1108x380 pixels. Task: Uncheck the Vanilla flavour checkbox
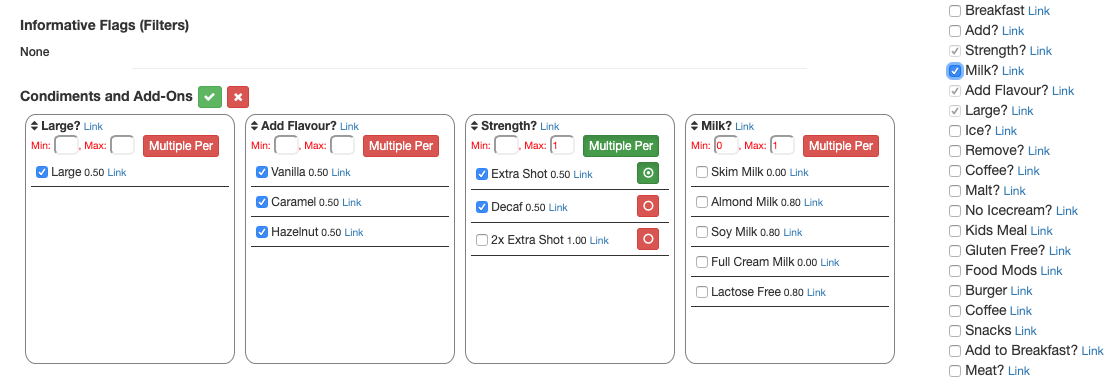pos(262,172)
